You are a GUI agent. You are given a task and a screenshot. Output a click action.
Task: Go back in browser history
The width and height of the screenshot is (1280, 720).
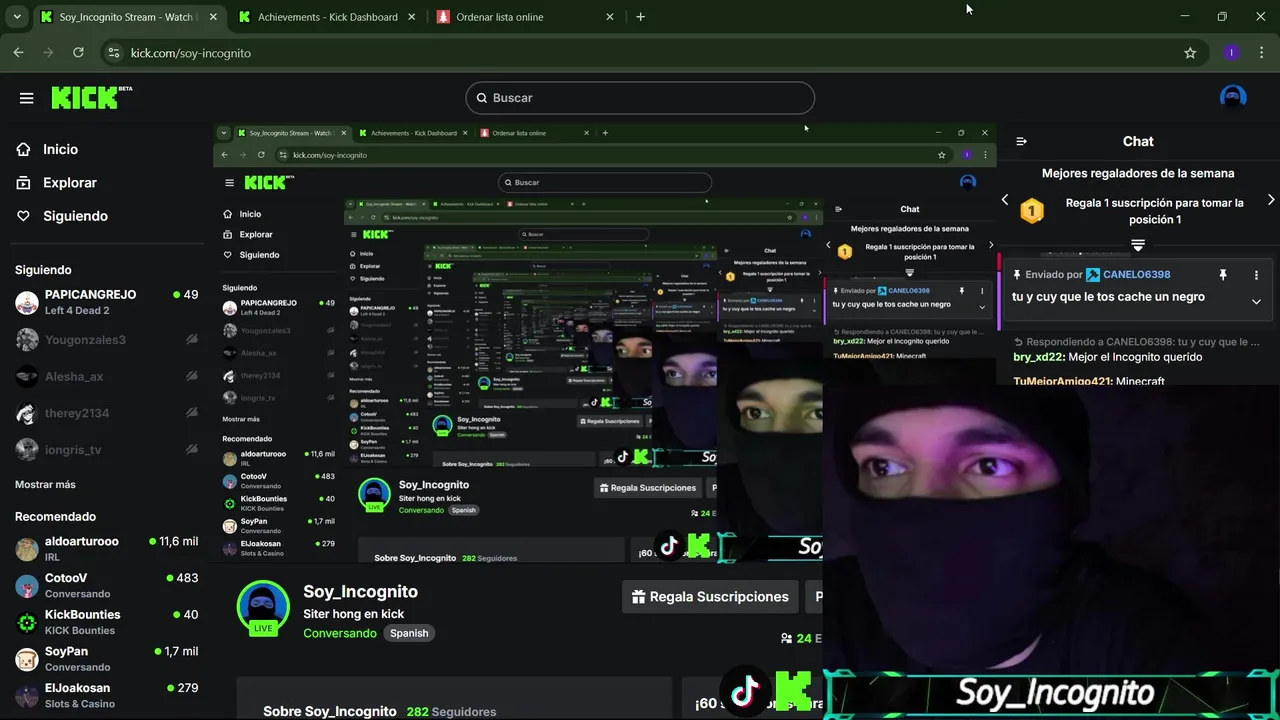pos(19,53)
